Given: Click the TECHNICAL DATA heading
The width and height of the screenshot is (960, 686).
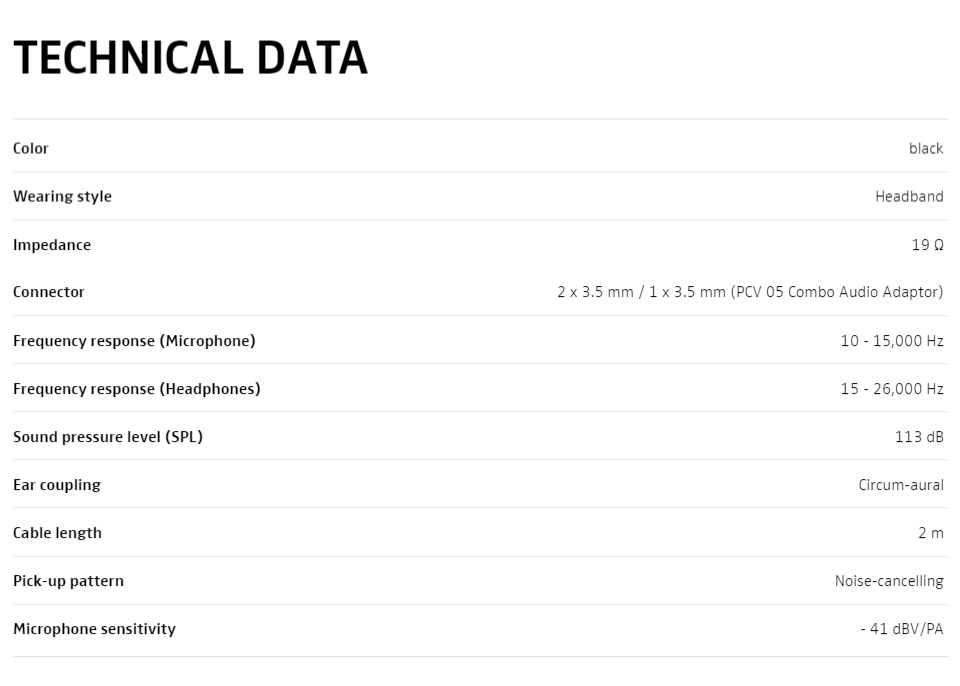Looking at the screenshot, I should [x=190, y=58].
